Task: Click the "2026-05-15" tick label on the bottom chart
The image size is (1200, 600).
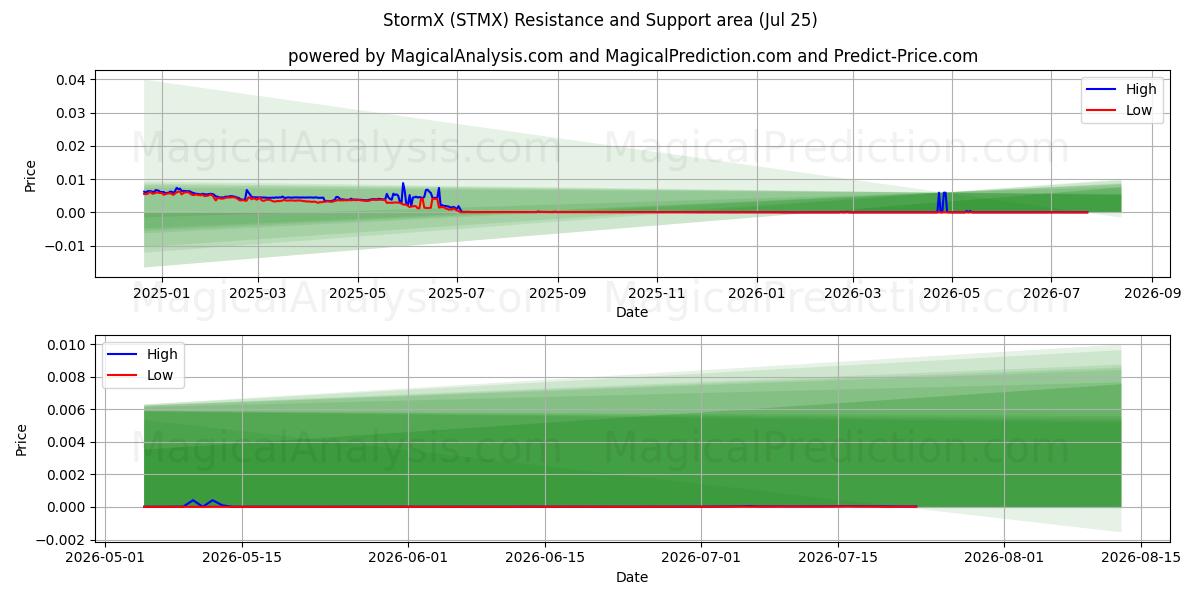Action: [x=242, y=558]
